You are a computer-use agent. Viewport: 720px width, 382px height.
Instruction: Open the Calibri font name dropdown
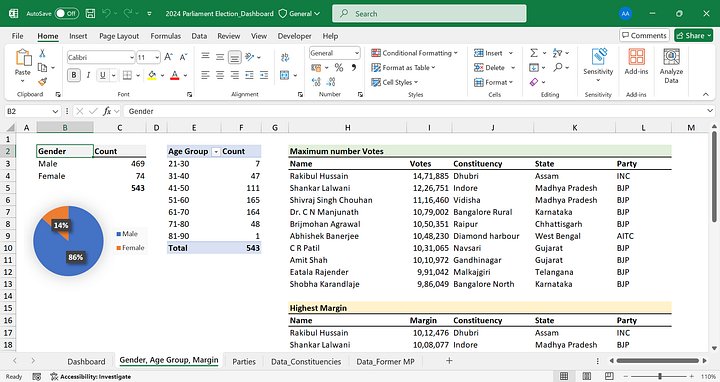pyautogui.click(x=131, y=57)
